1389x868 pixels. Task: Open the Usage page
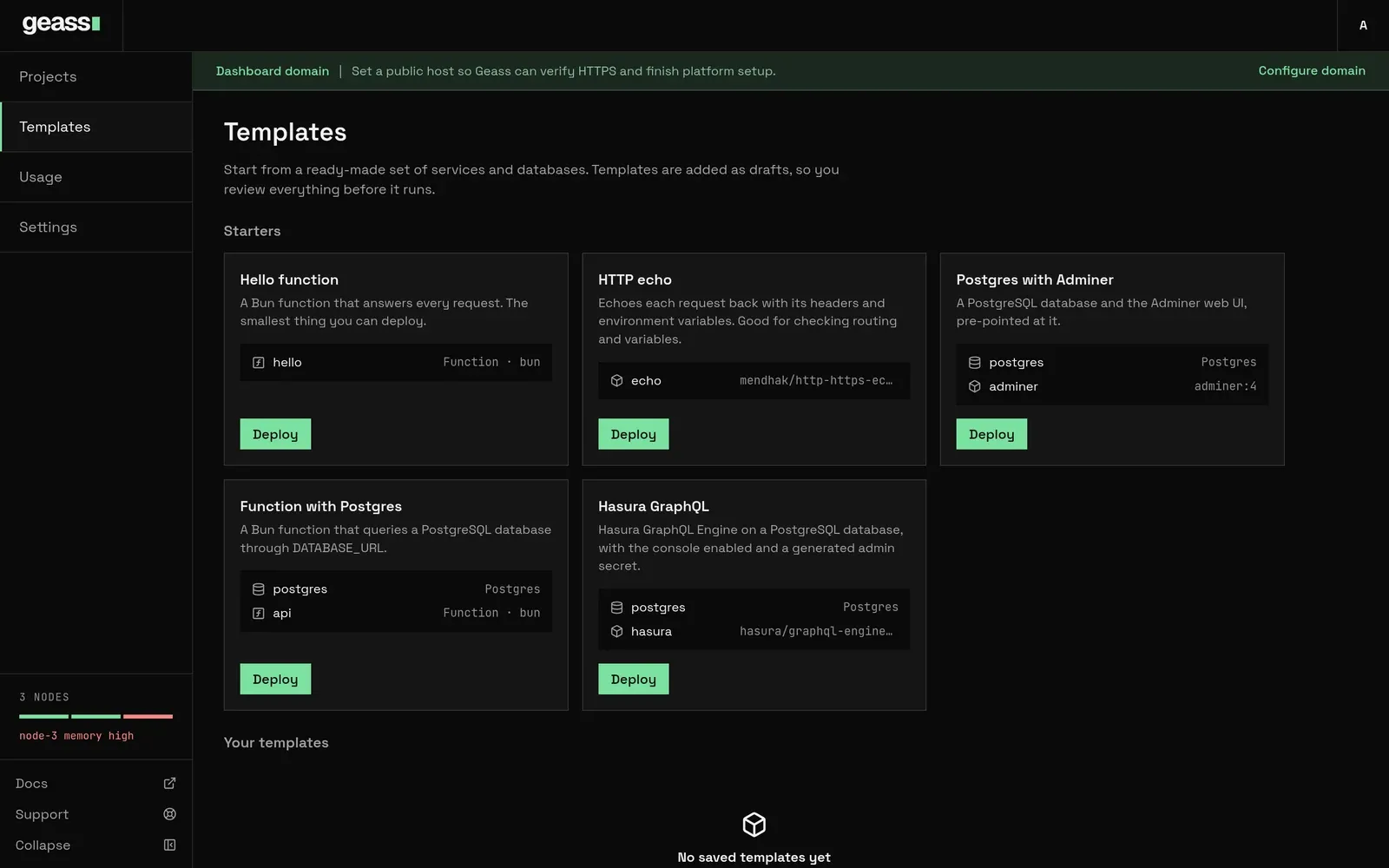[x=96, y=177]
